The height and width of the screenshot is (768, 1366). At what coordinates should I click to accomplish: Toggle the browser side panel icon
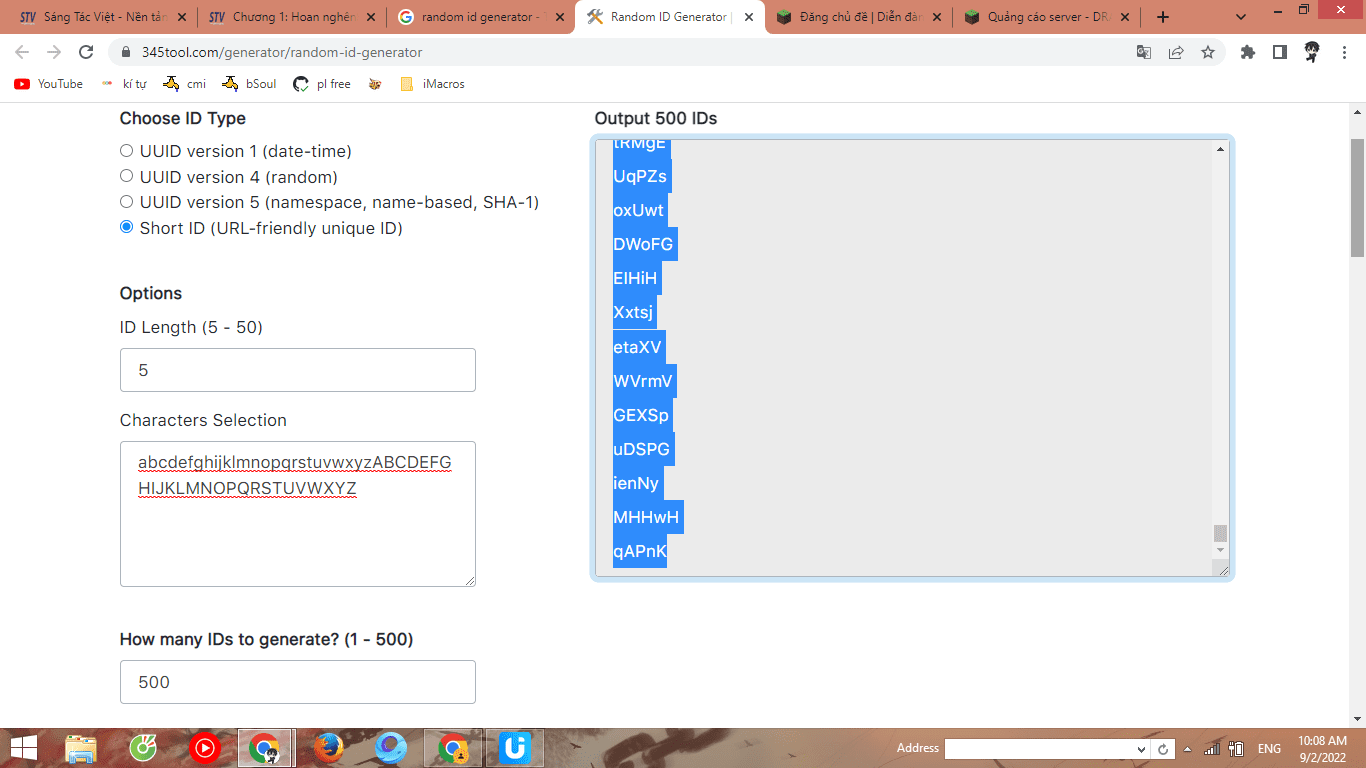[1279, 52]
